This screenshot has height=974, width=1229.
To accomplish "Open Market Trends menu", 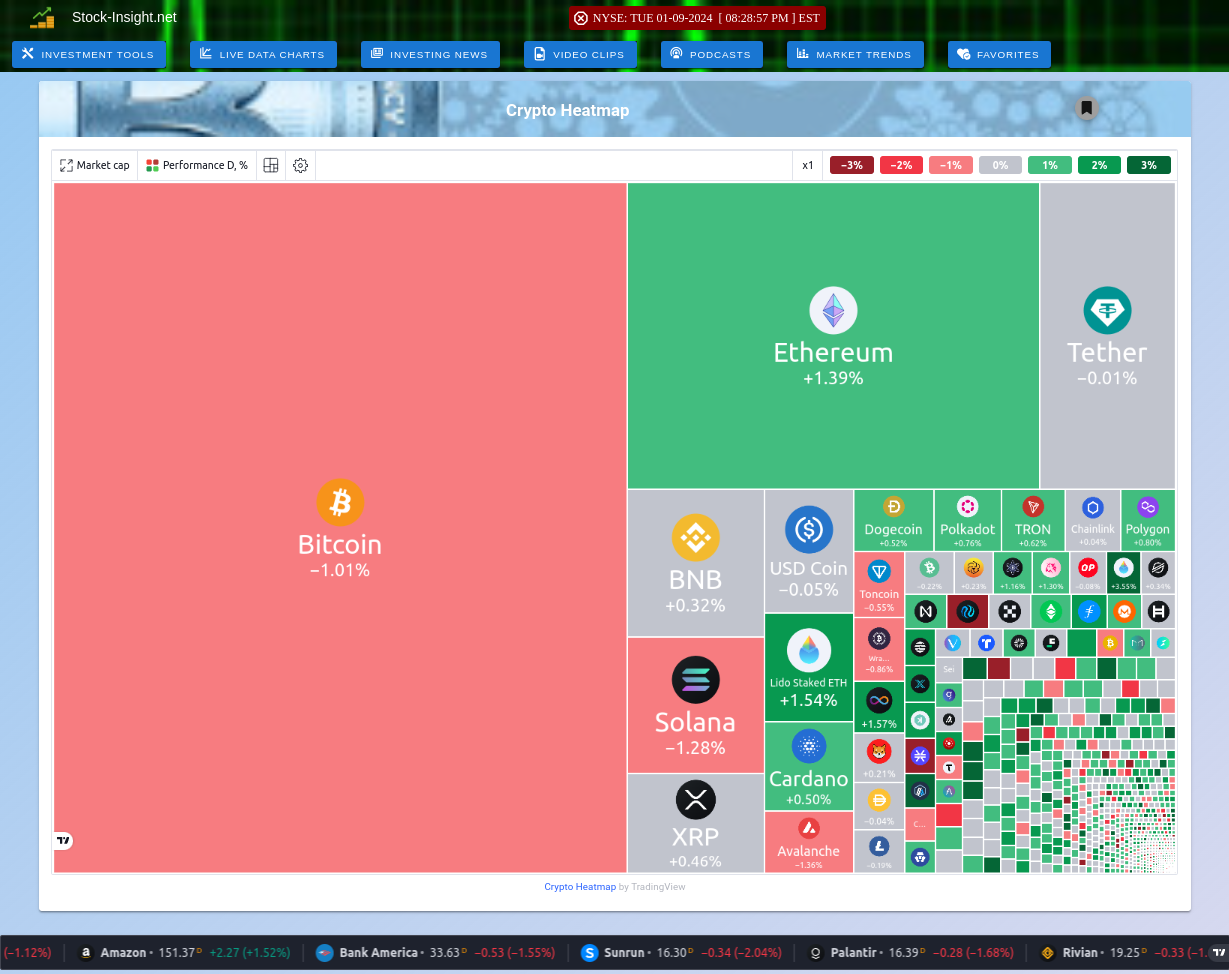I will click(855, 54).
